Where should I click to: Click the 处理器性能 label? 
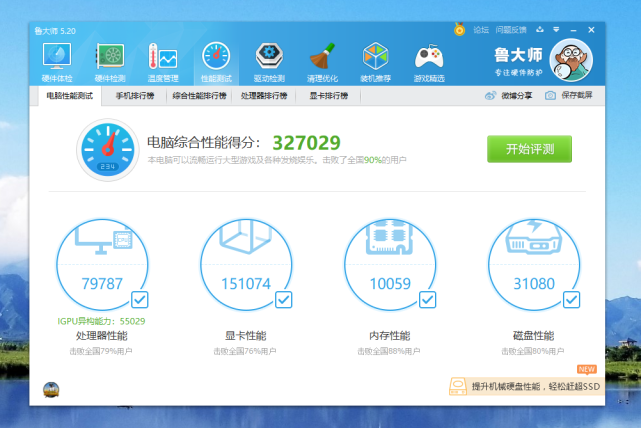(x=102, y=336)
